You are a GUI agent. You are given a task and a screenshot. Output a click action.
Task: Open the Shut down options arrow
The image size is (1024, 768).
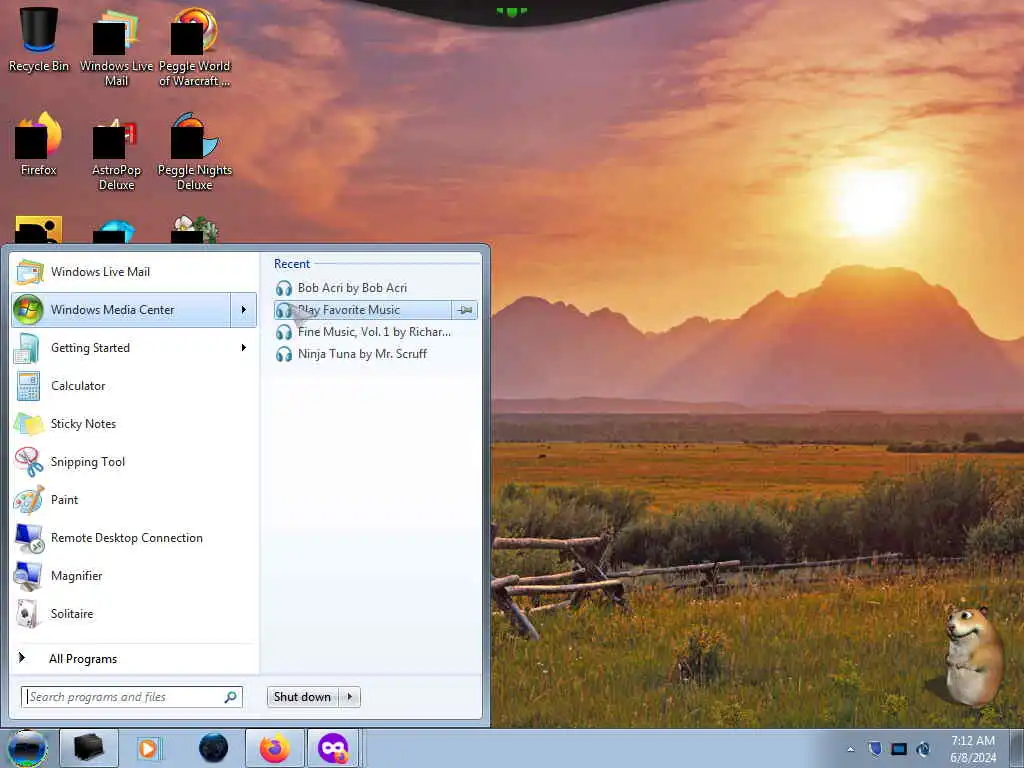click(349, 697)
